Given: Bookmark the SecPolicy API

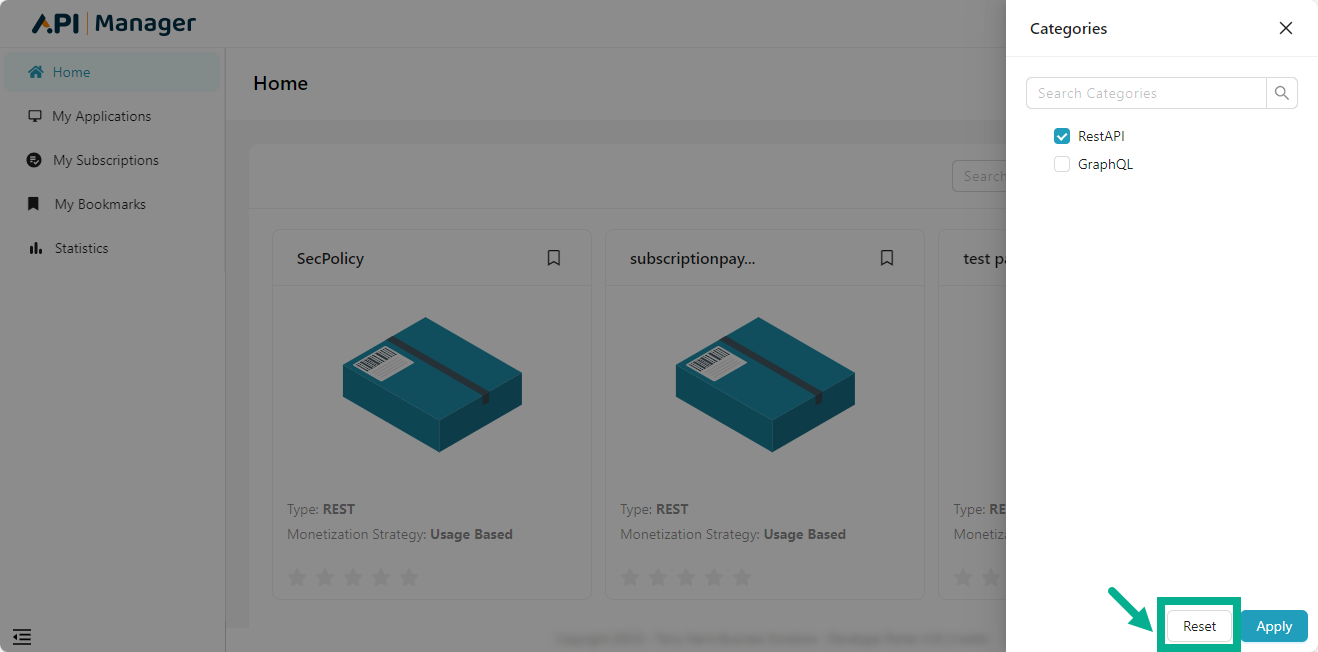Looking at the screenshot, I should [x=554, y=257].
